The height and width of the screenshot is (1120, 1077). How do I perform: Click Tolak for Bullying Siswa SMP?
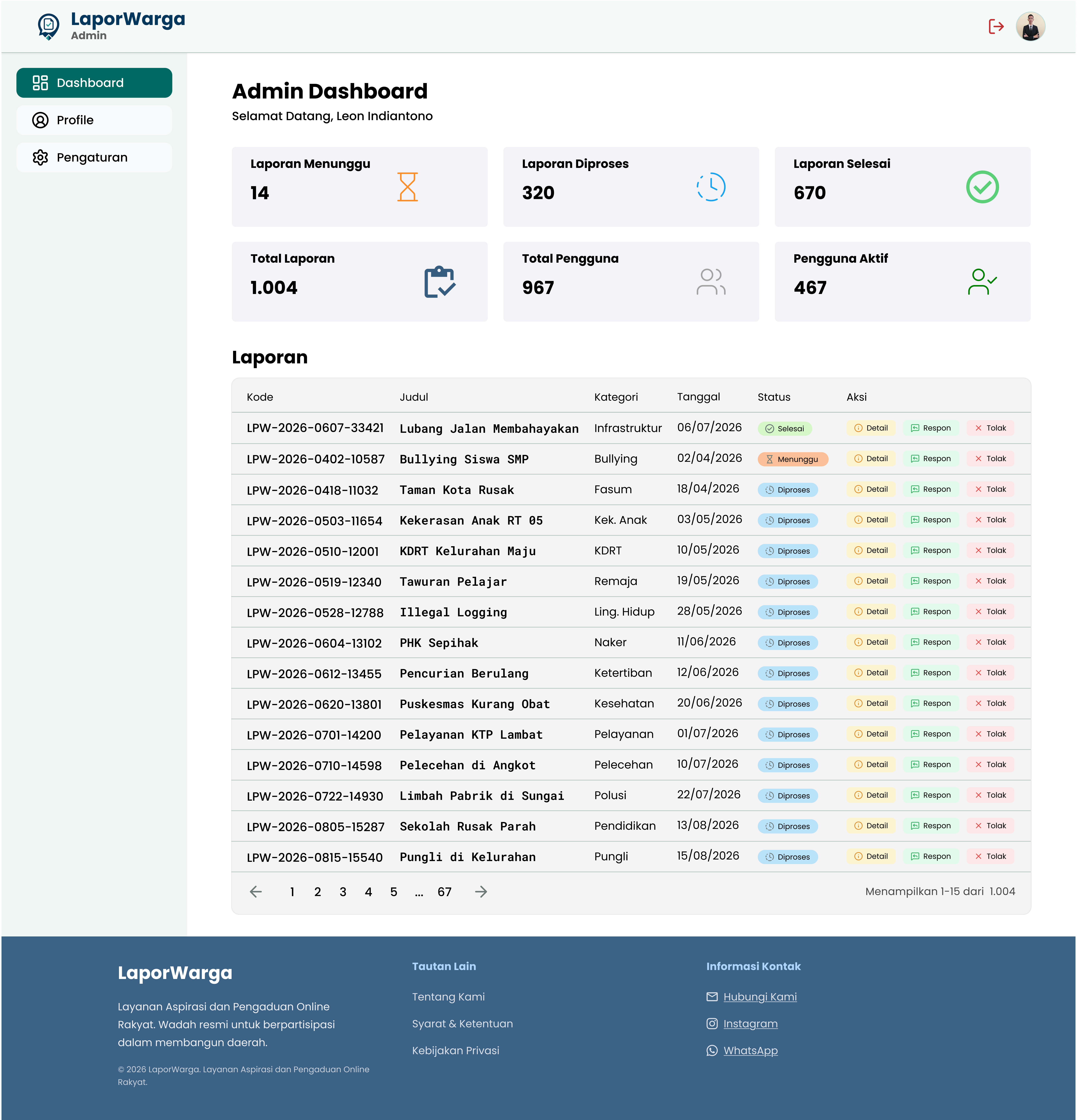coord(990,459)
